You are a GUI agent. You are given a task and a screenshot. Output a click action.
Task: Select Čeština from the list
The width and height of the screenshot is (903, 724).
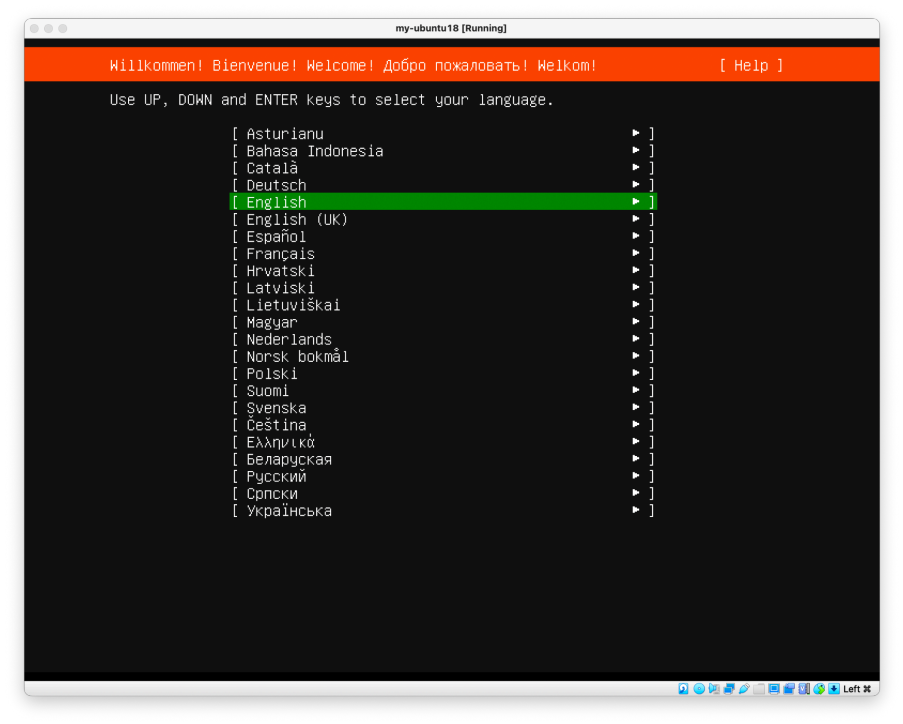[x=443, y=424]
